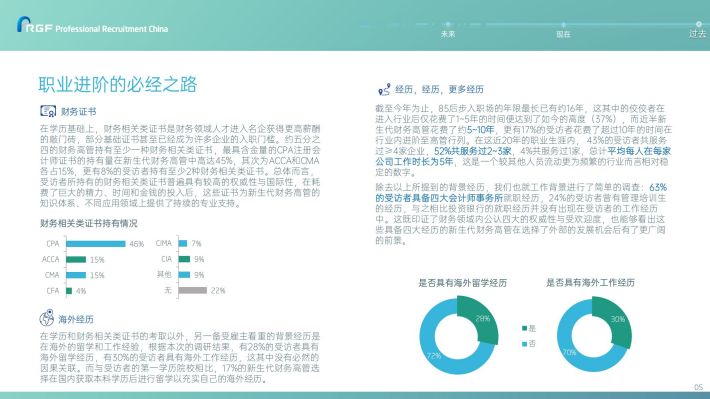The image size is (710, 399).
Task: Click the CPA 46% bar
Action: tap(96, 244)
